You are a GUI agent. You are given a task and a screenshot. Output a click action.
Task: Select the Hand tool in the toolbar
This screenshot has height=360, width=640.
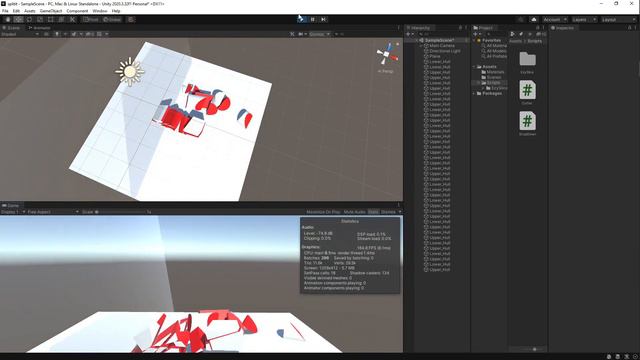[x=8, y=19]
